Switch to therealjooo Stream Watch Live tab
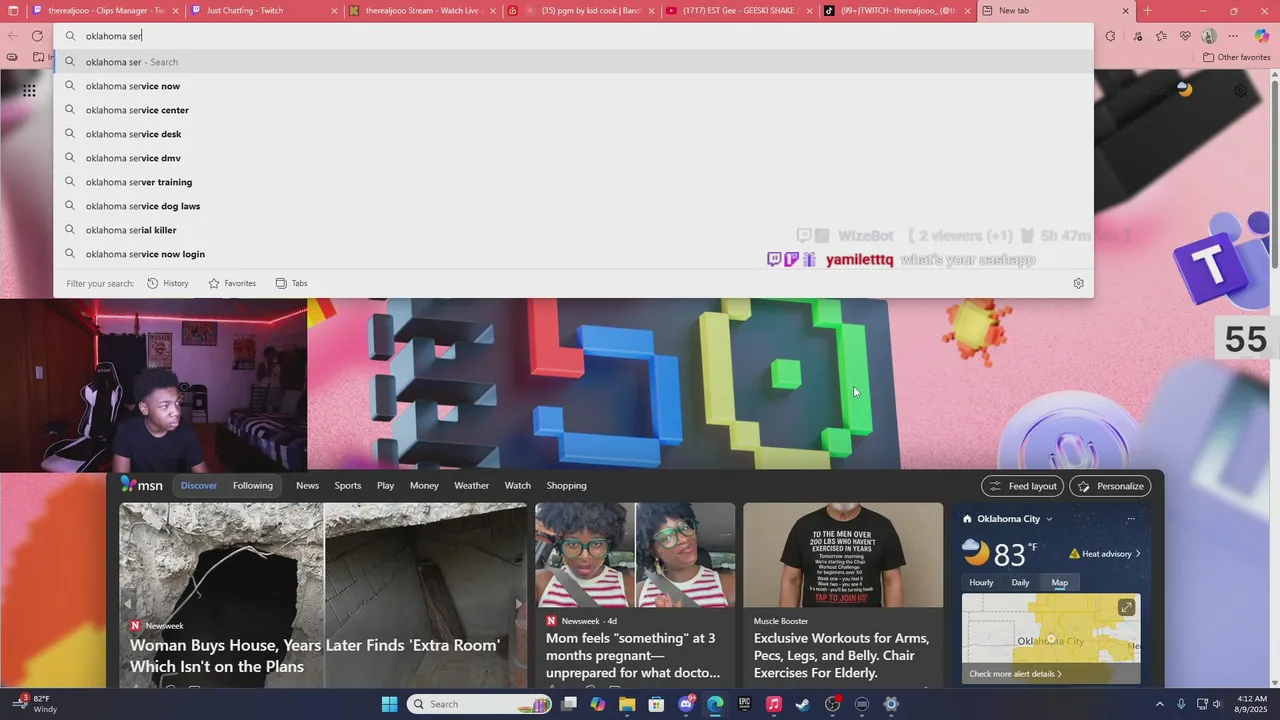Screen dimensions: 1280x720 [x=422, y=11]
